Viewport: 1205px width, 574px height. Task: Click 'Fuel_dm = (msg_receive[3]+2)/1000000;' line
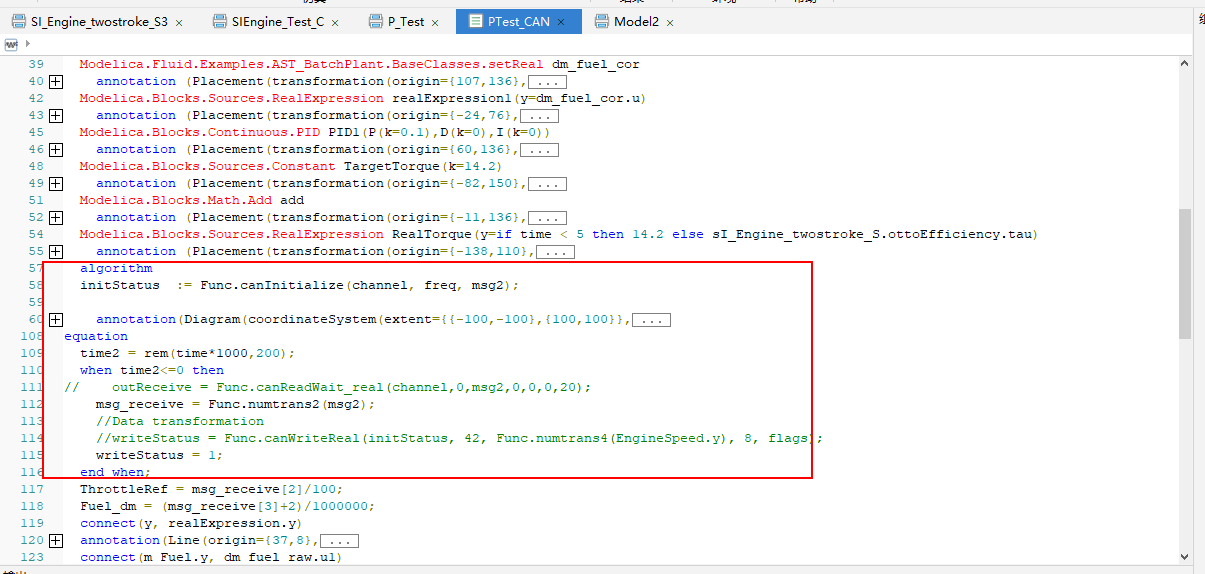[228, 506]
